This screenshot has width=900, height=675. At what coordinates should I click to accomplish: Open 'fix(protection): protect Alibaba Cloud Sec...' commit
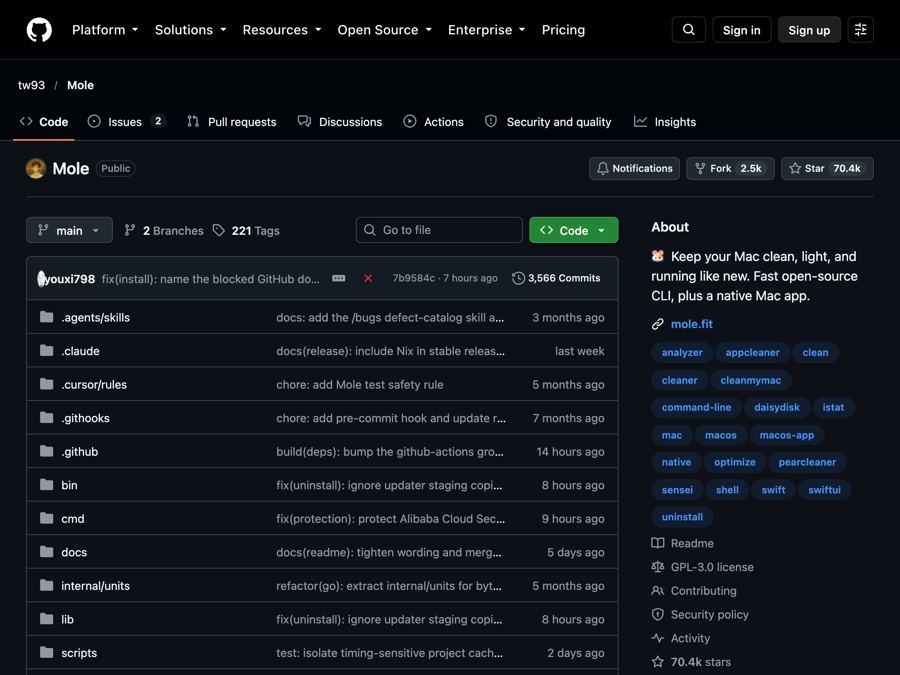(390, 518)
